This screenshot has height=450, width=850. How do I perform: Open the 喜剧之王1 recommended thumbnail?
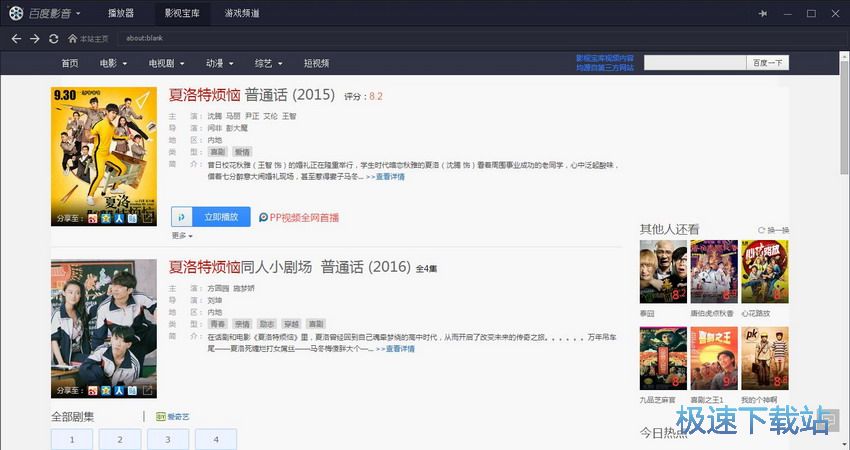pos(714,358)
